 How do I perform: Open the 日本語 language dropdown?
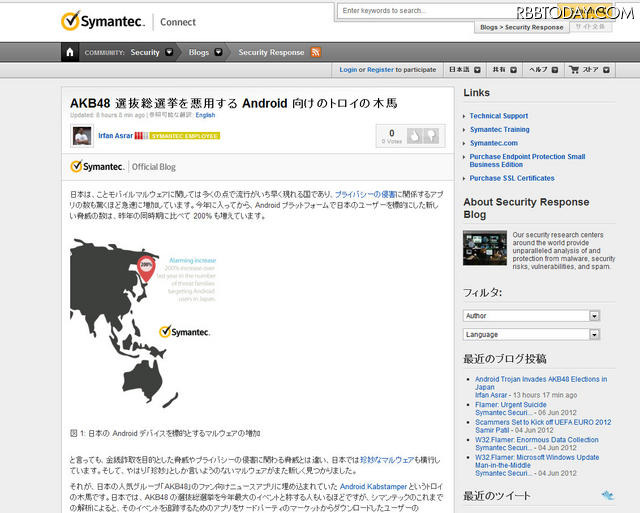pyautogui.click(x=464, y=70)
